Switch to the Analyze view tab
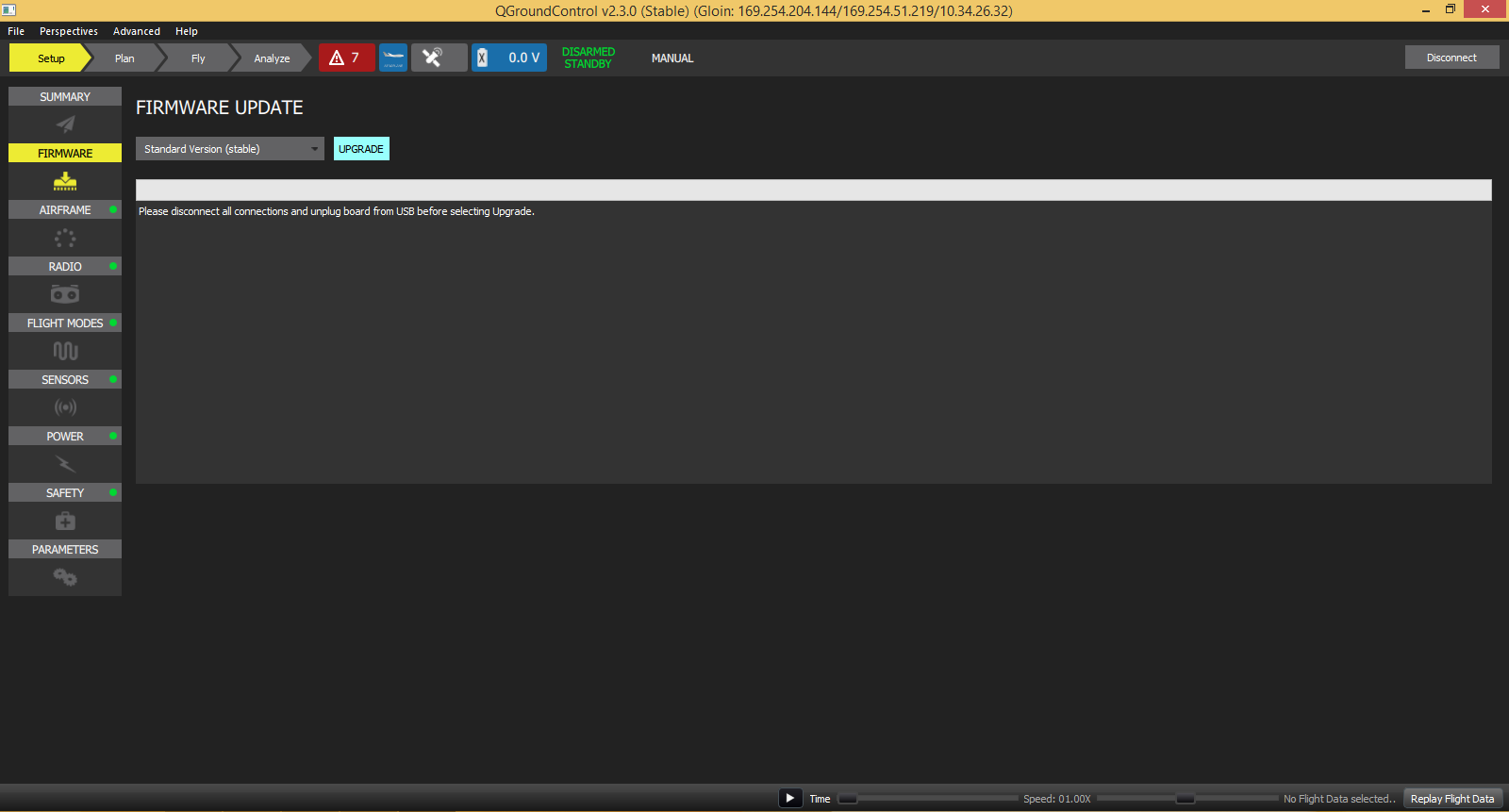The height and width of the screenshot is (812, 1509). coord(272,58)
